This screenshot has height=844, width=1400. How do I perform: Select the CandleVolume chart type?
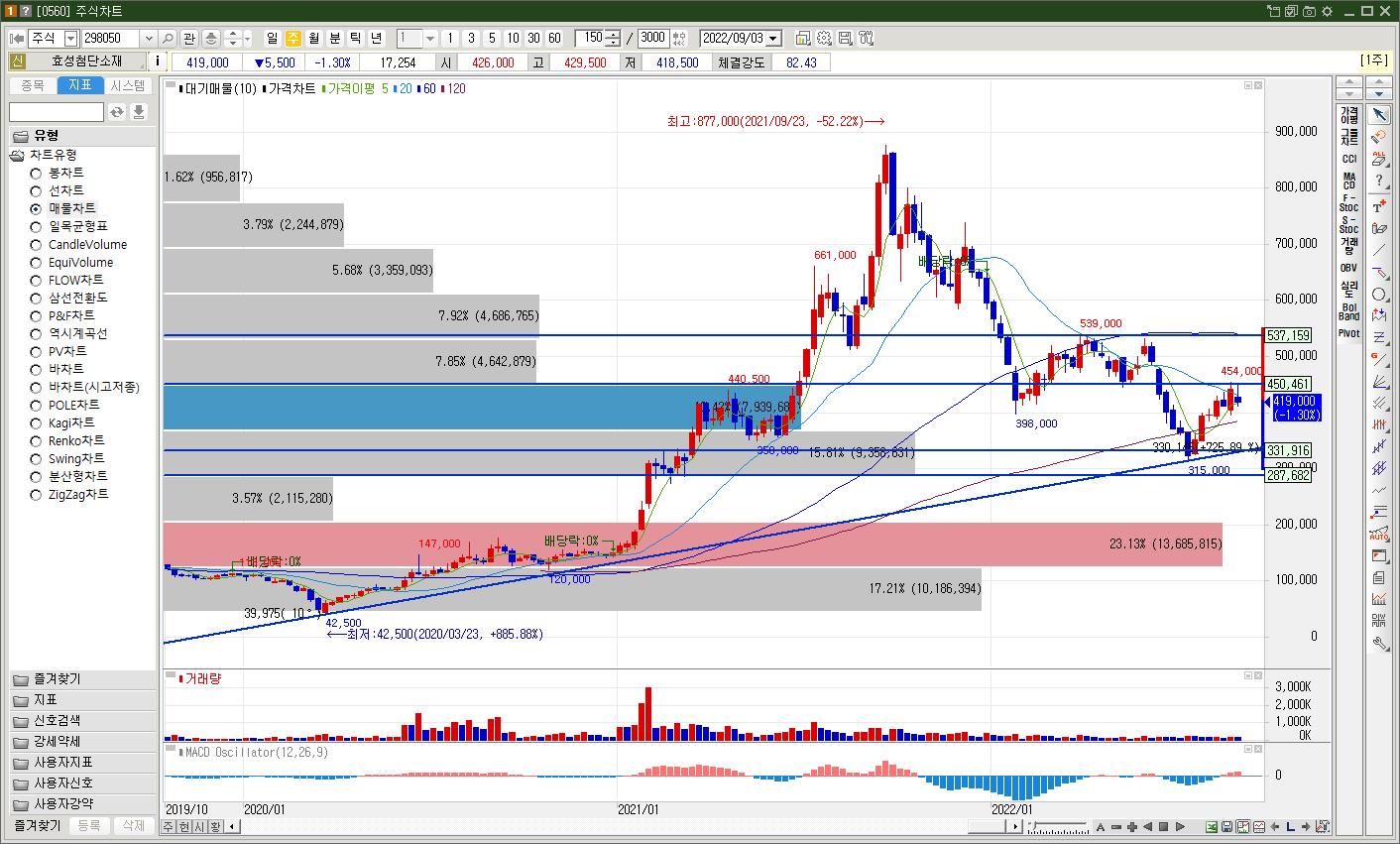37,244
